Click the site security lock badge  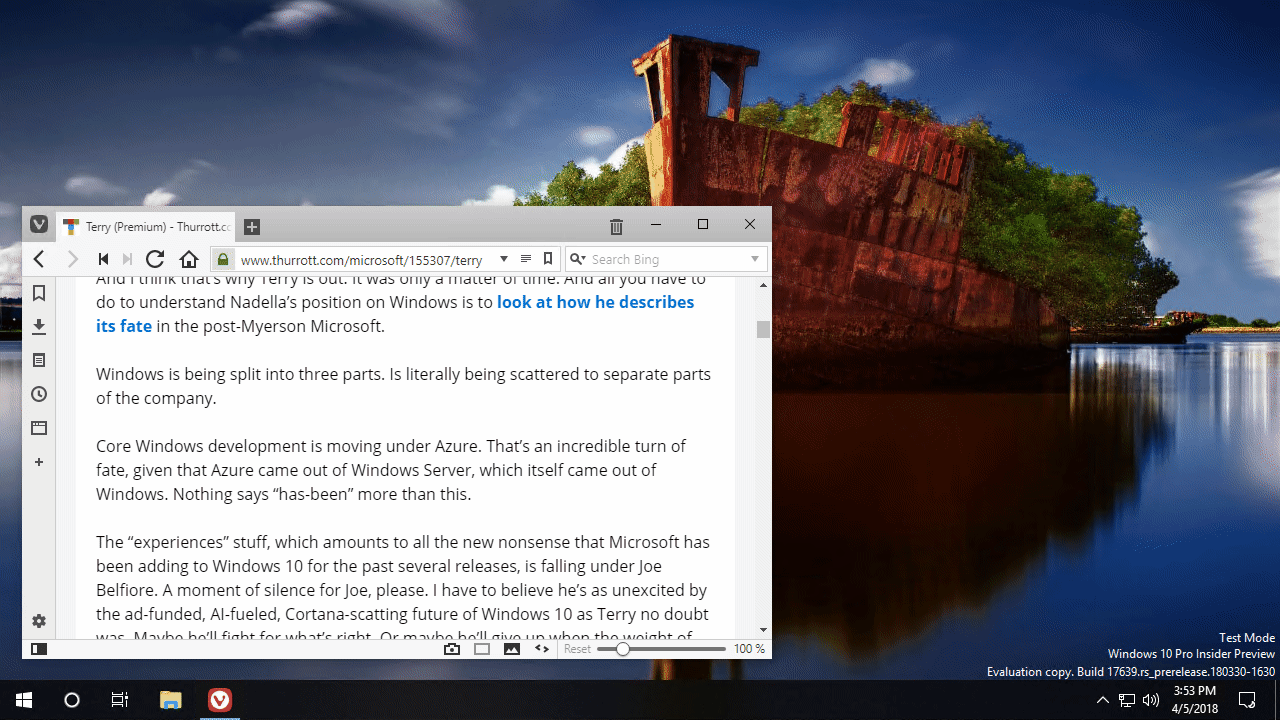(x=222, y=259)
